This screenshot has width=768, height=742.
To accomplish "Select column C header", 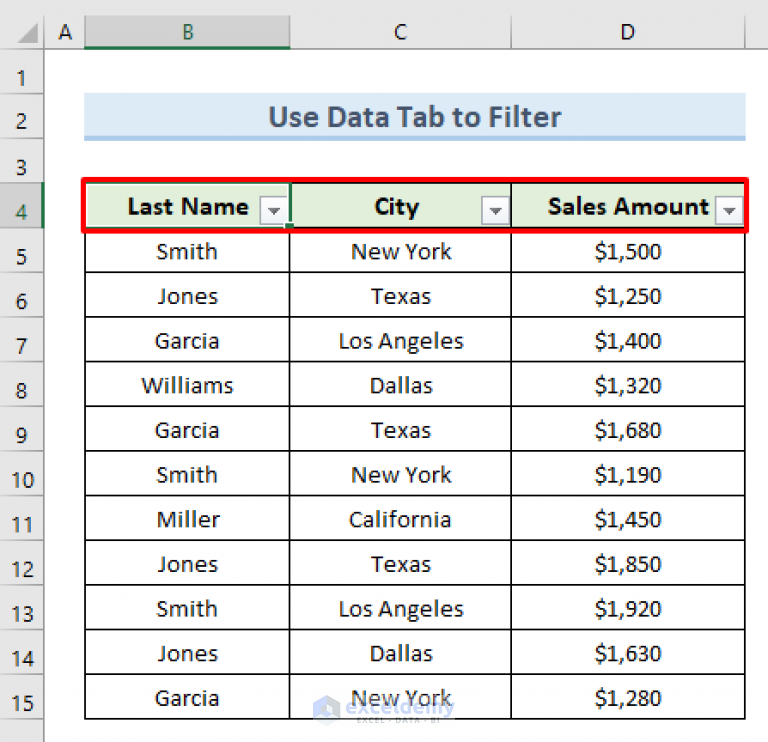I will pos(400,33).
